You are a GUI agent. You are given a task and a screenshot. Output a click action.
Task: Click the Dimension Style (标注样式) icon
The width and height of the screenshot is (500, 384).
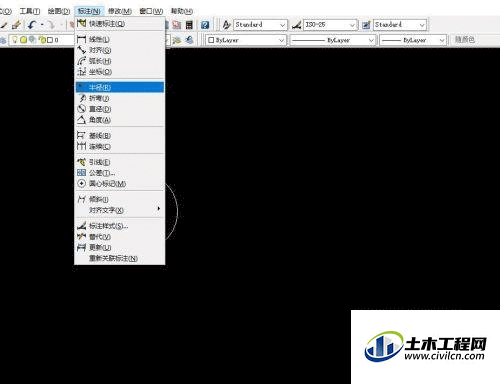click(81, 226)
